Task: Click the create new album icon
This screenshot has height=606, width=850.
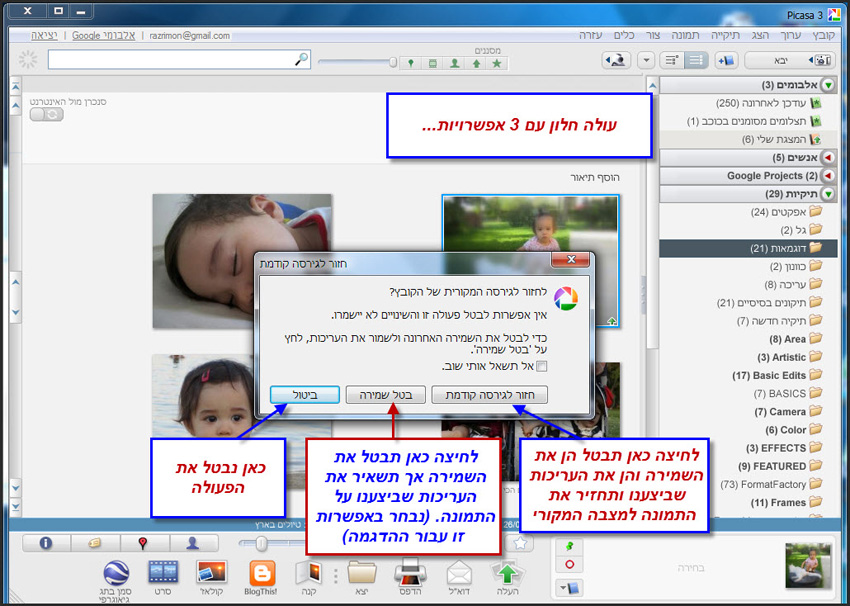Action: click(726, 60)
